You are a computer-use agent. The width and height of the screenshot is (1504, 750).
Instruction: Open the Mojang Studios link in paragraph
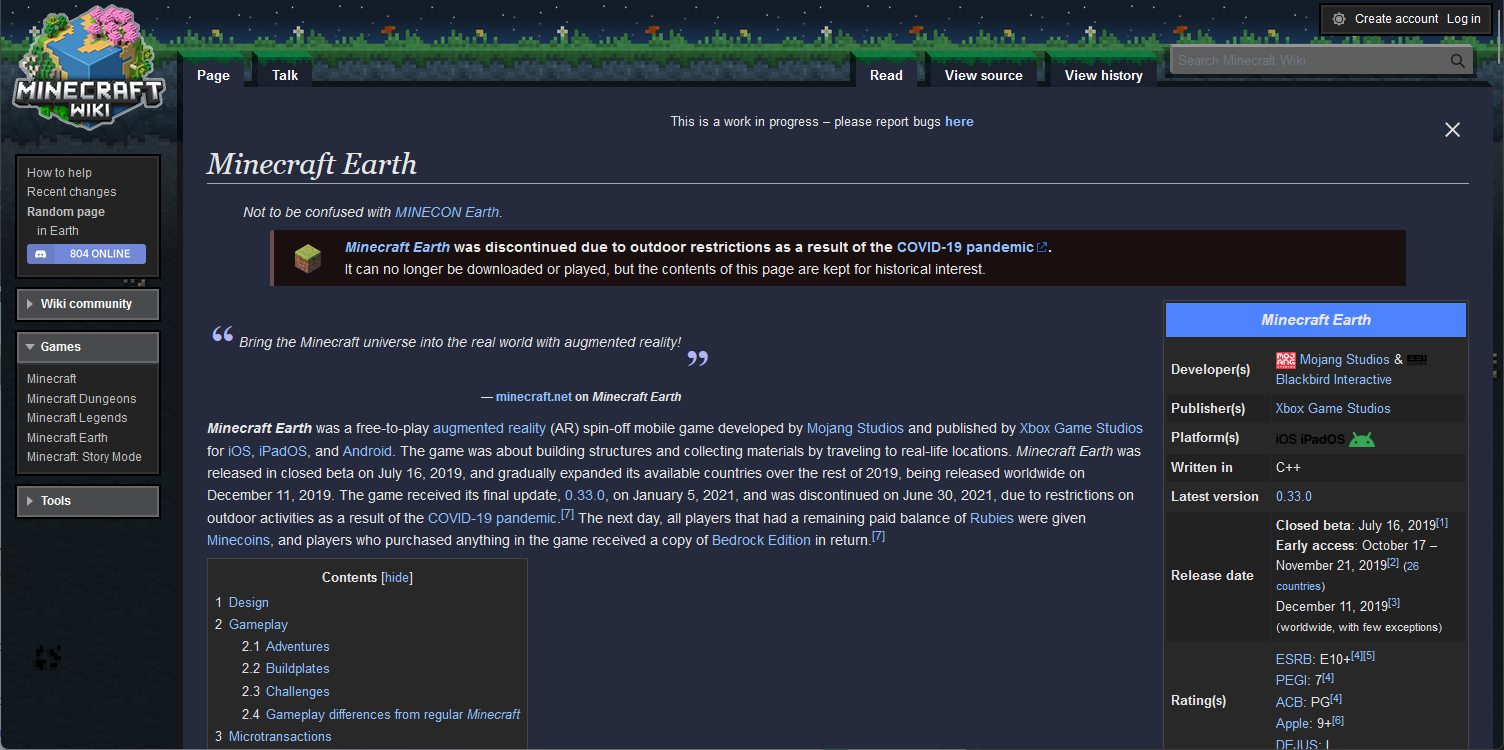pyautogui.click(x=855, y=428)
